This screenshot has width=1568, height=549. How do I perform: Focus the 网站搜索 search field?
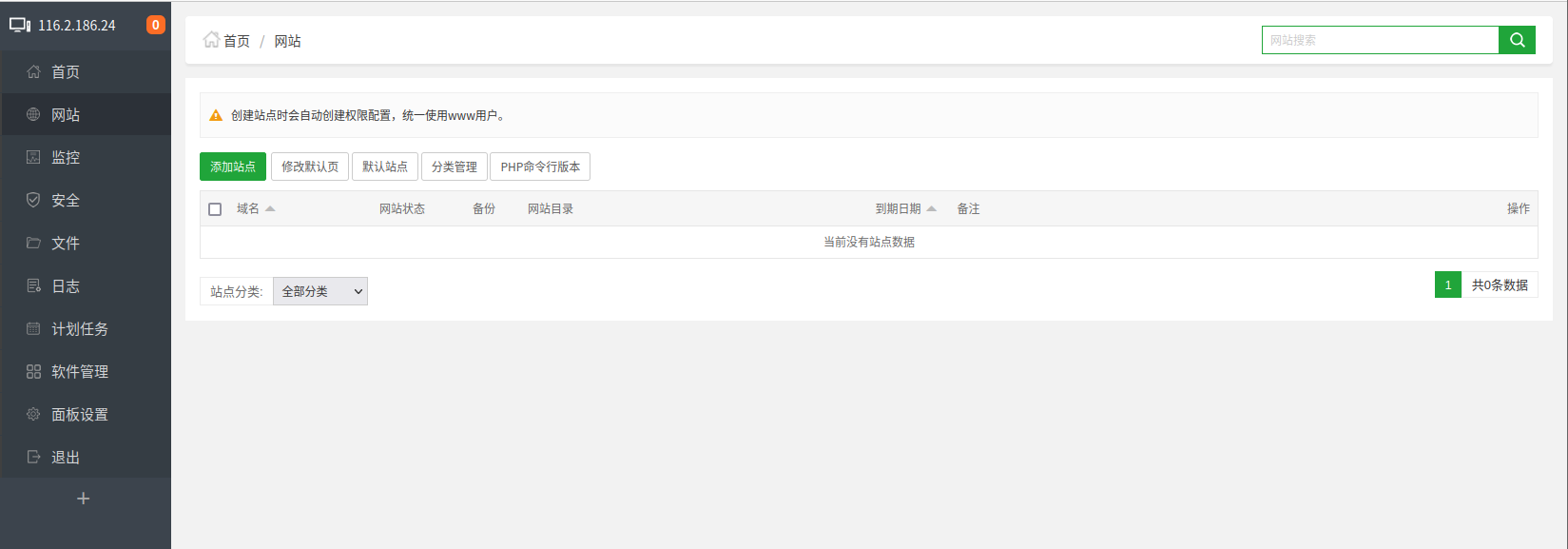[x=1381, y=40]
